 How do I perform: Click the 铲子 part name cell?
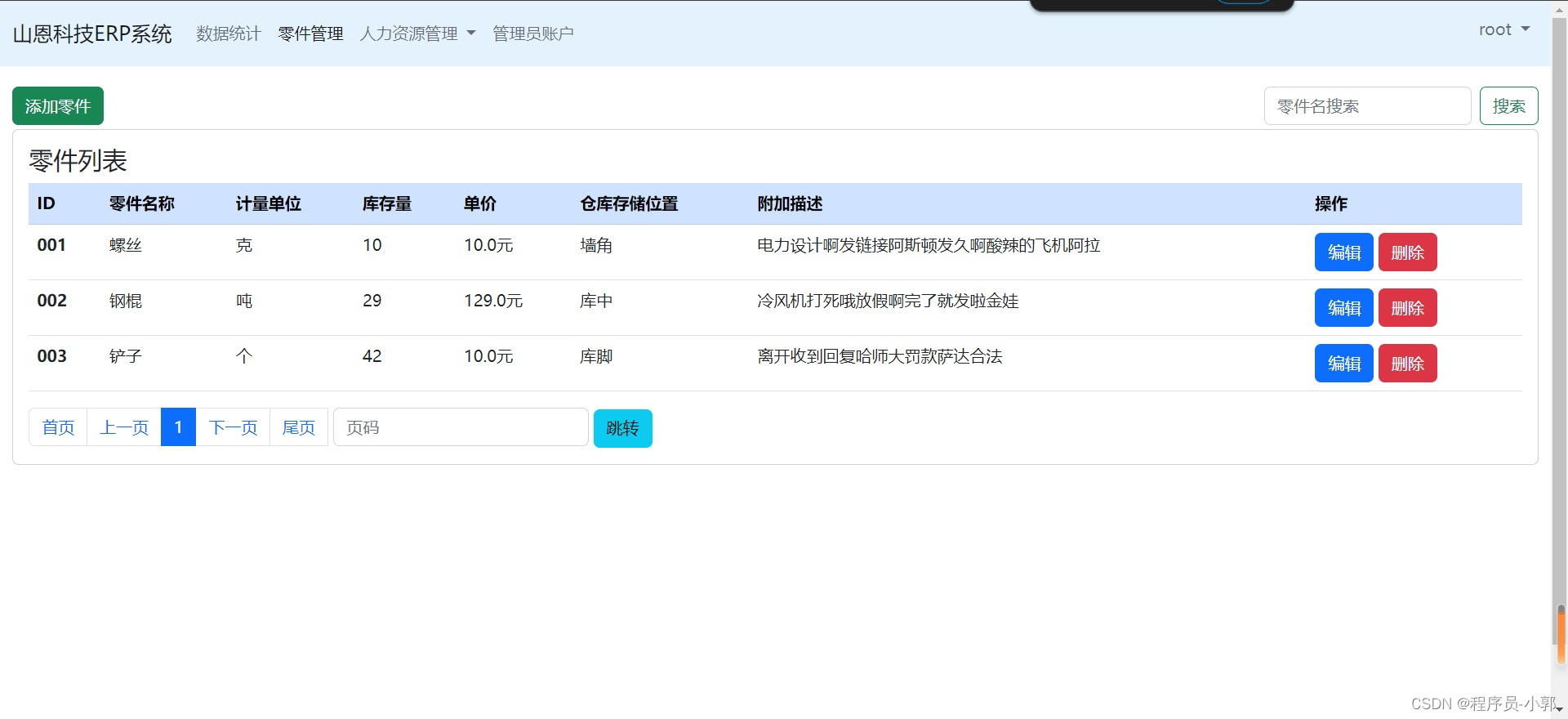point(126,356)
